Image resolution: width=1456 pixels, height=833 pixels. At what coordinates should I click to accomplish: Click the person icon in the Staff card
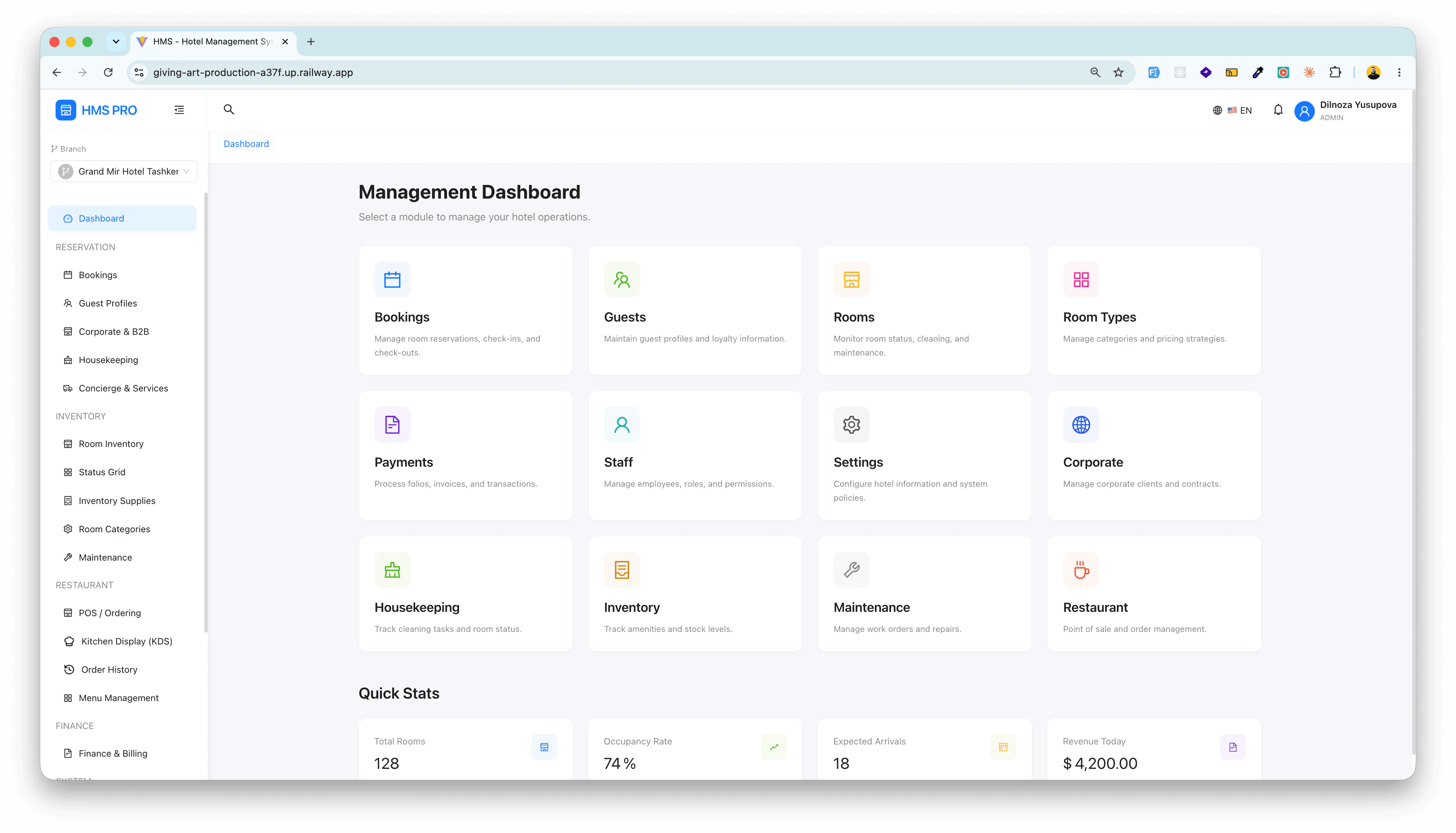point(621,424)
